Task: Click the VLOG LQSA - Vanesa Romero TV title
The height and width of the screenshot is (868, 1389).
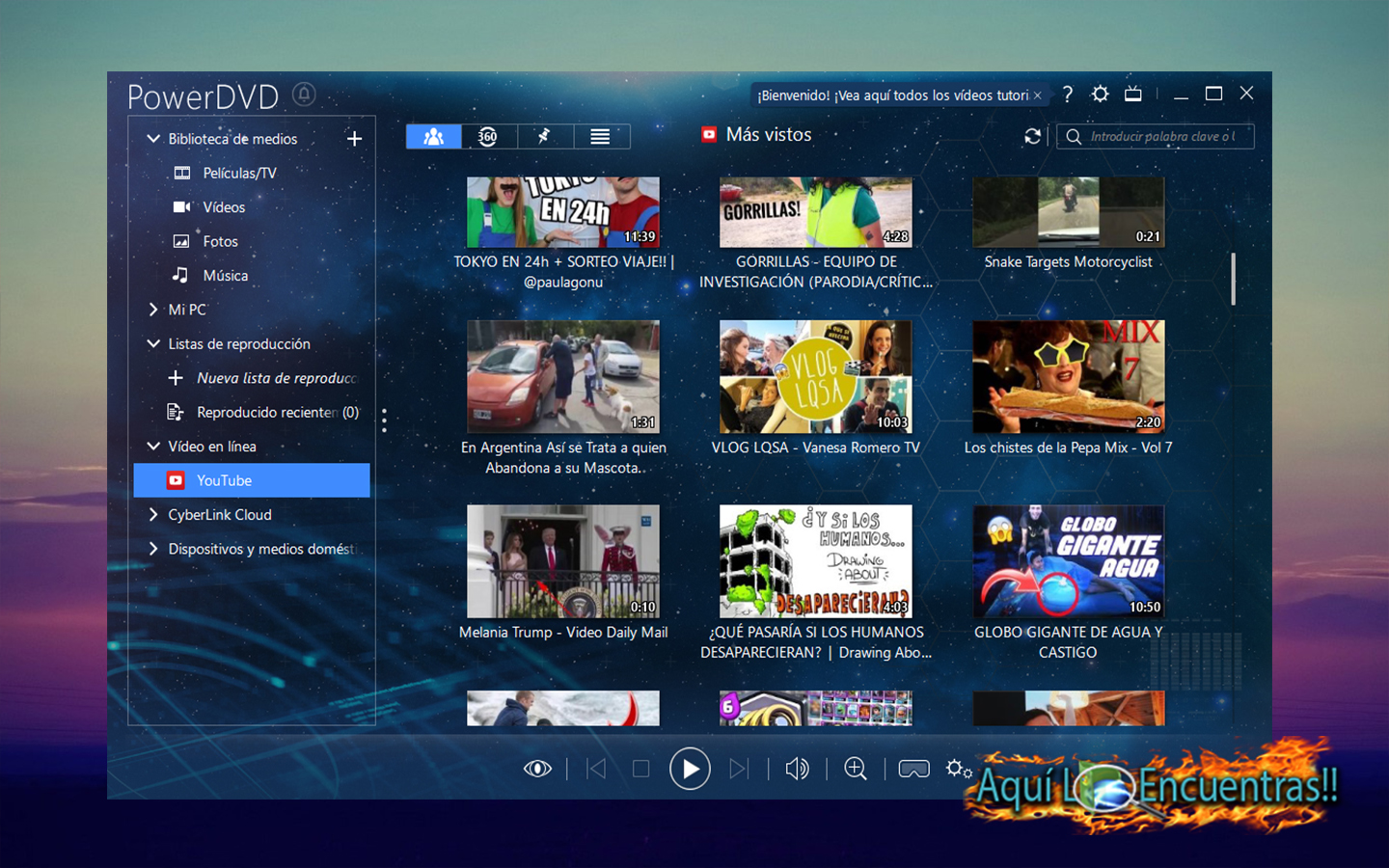Action: click(x=816, y=448)
